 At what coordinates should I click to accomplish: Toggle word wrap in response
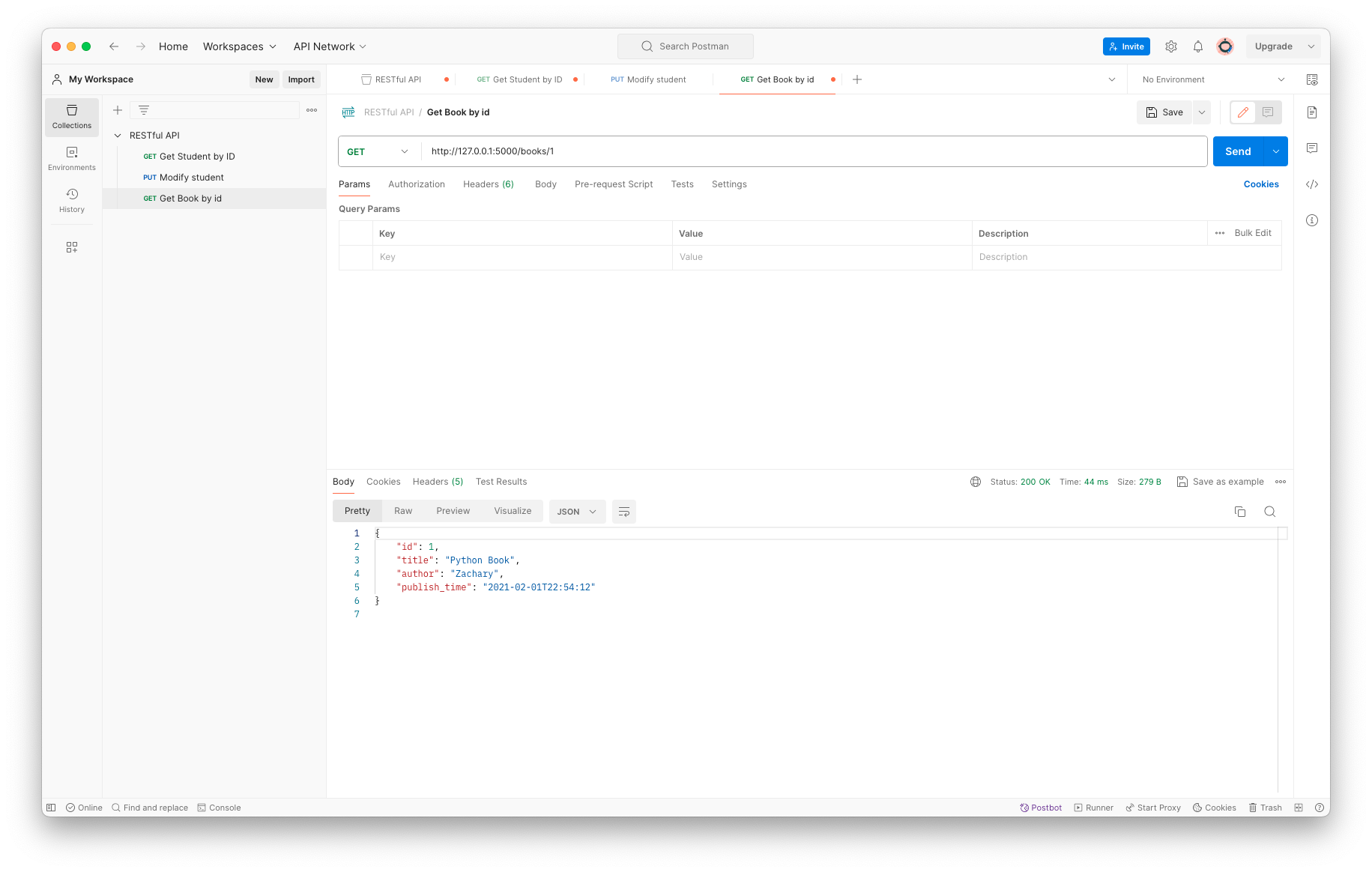623,512
